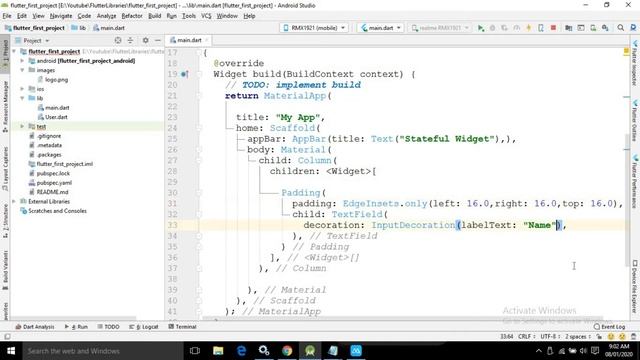The width and height of the screenshot is (640, 360).
Task: Click the UTF-8 encoding in status bar
Action: tap(549, 337)
